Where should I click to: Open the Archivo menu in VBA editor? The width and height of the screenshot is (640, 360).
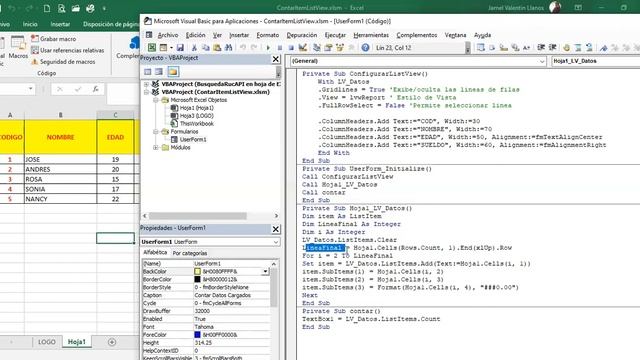(x=168, y=35)
